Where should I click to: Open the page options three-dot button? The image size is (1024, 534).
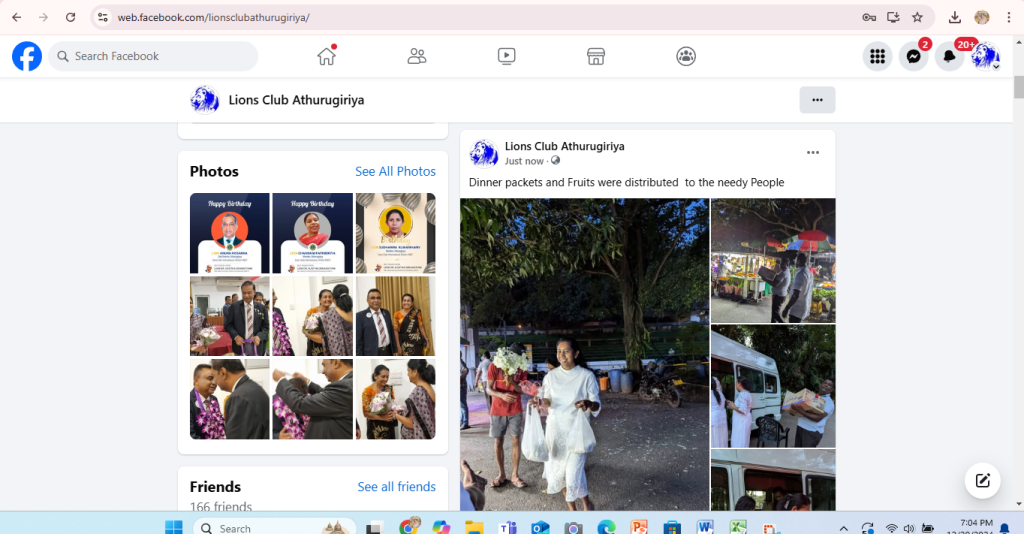[x=817, y=100]
